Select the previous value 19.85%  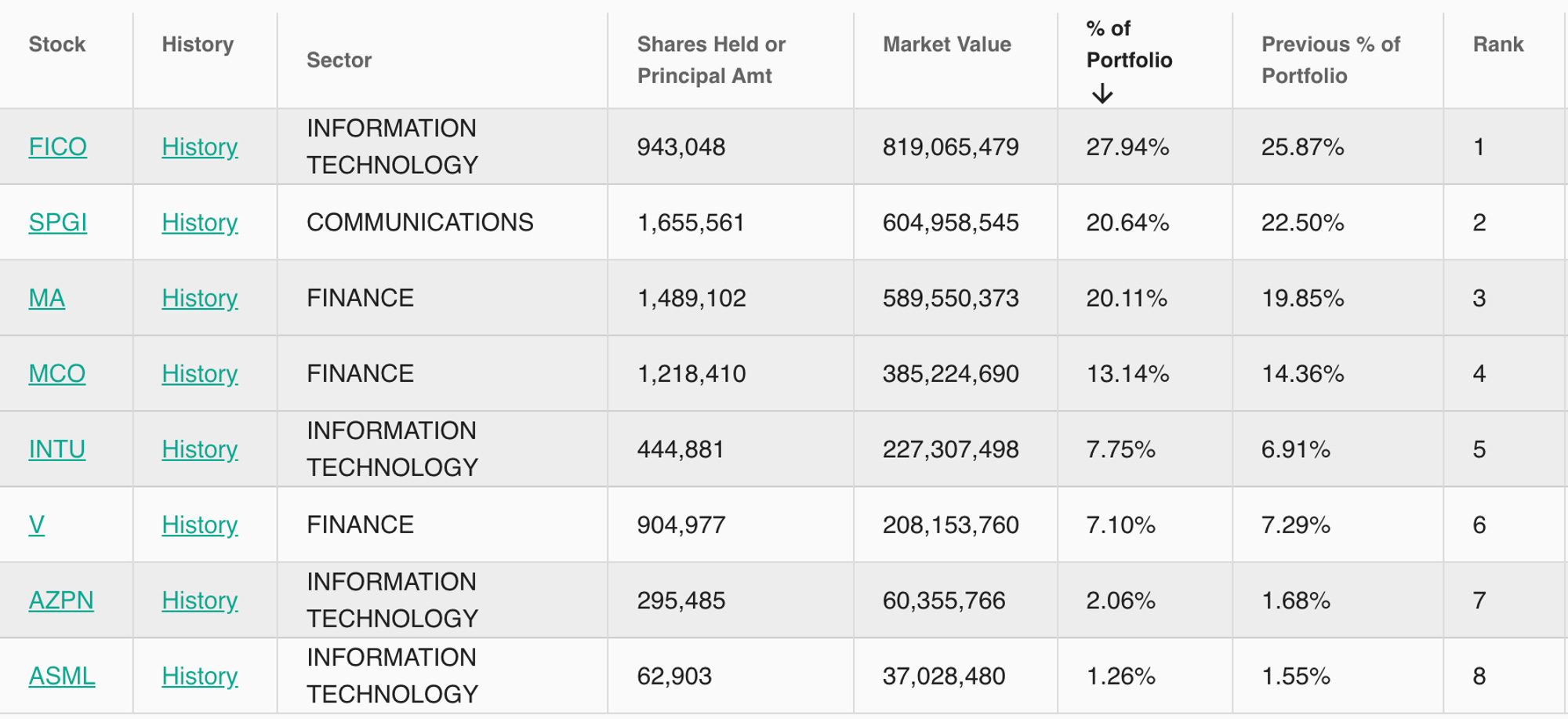[1302, 298]
